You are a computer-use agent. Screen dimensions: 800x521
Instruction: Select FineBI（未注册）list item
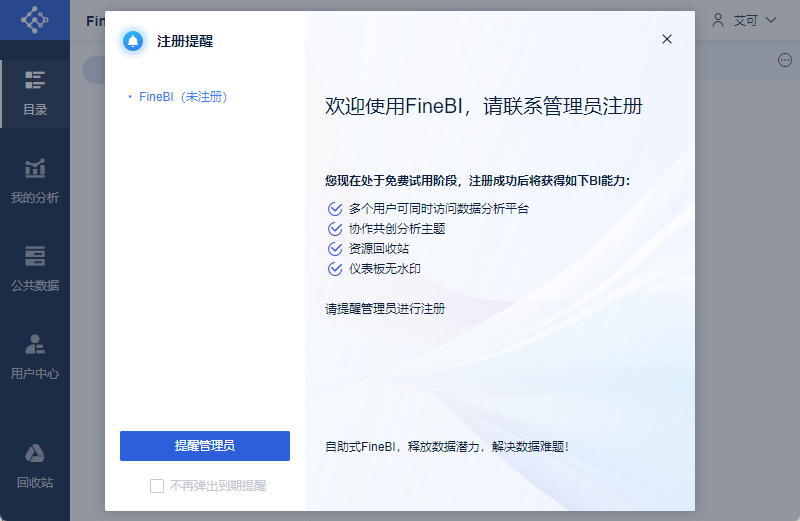pos(183,96)
